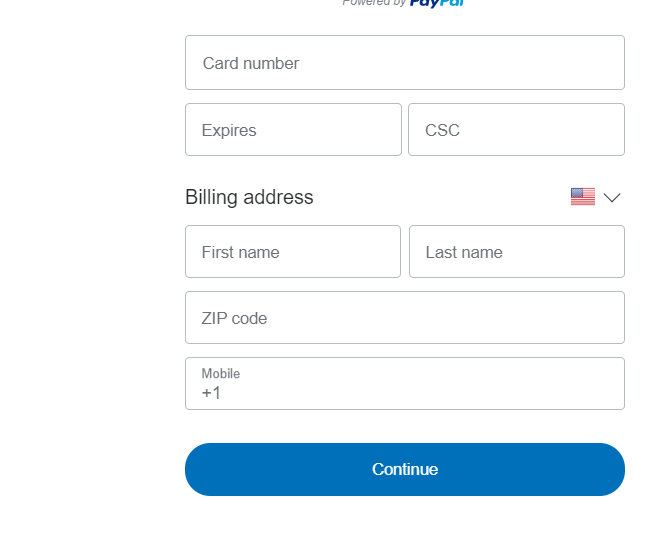Click the "Last name" placeholder text
Image resolution: width=665 pixels, height=535 pixels.
(x=464, y=252)
